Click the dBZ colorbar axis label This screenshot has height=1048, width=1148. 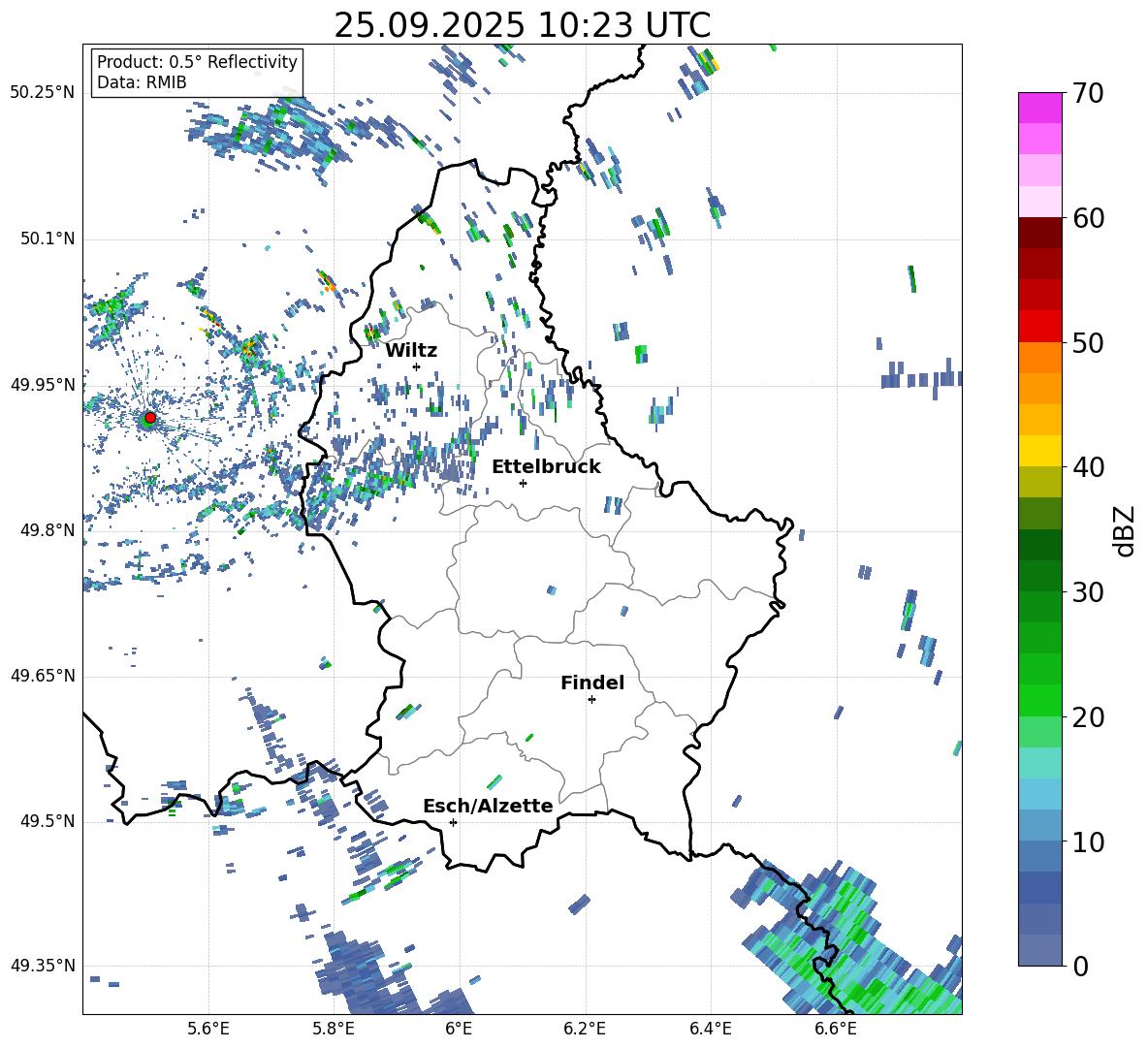tap(1126, 530)
